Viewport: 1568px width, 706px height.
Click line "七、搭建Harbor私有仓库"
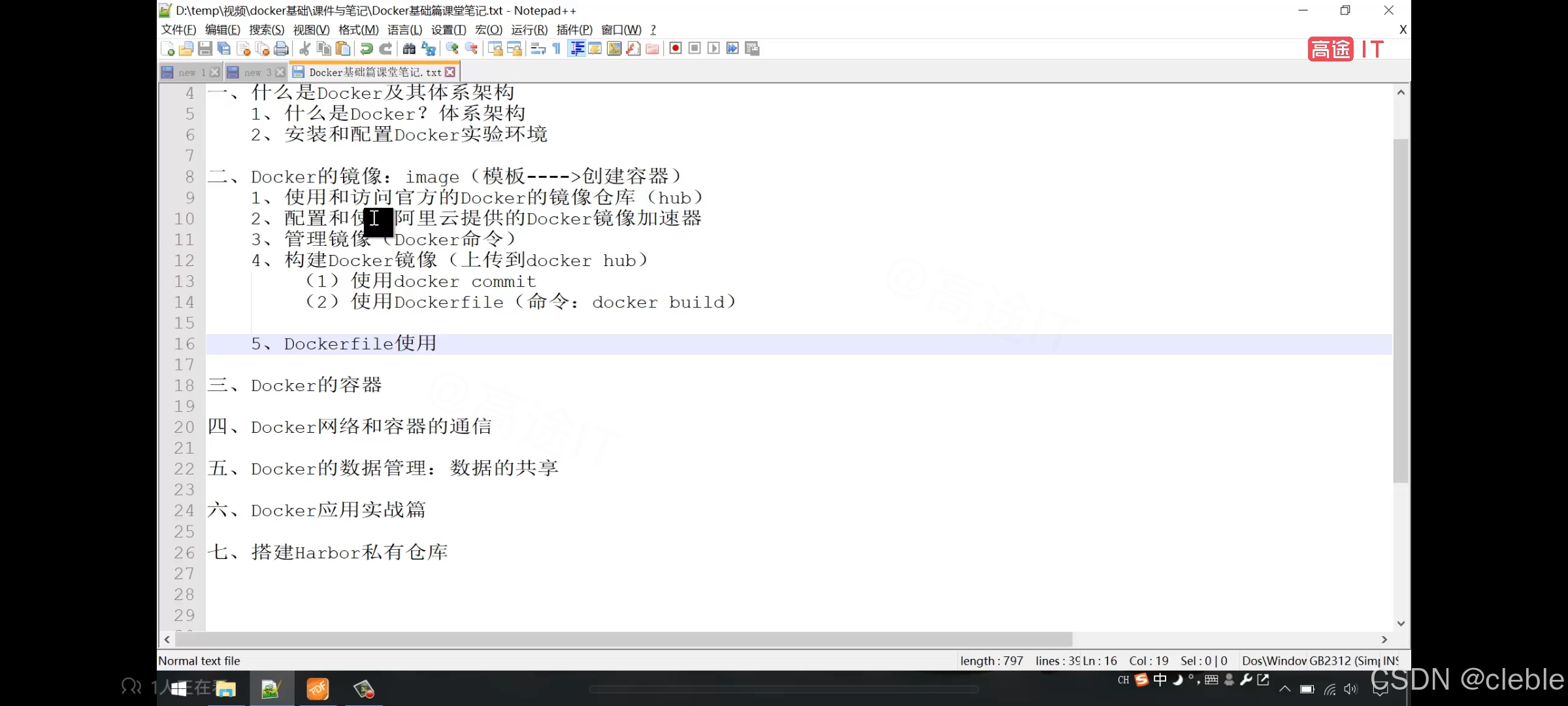click(x=327, y=552)
